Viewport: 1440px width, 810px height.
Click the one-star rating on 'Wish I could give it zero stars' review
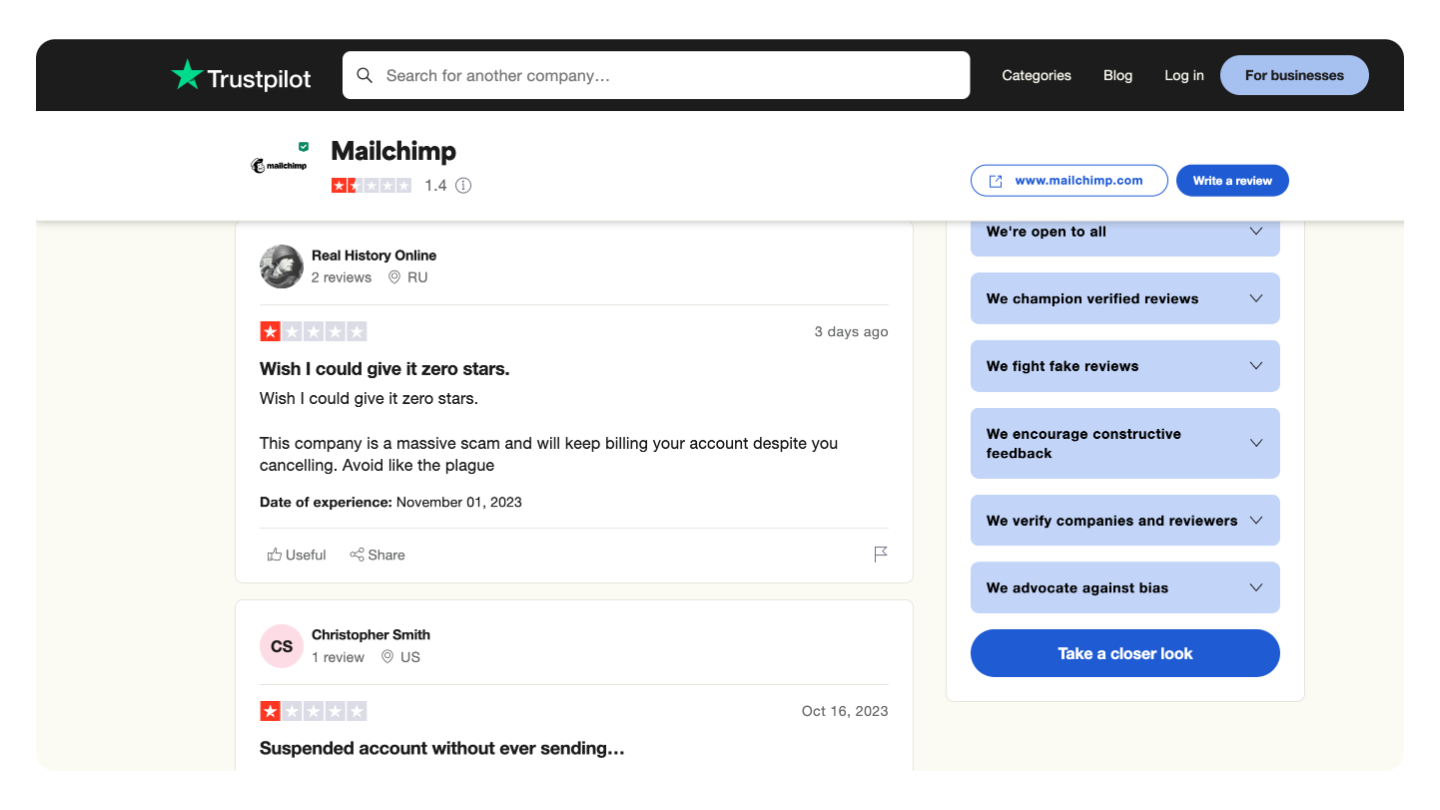coord(313,332)
